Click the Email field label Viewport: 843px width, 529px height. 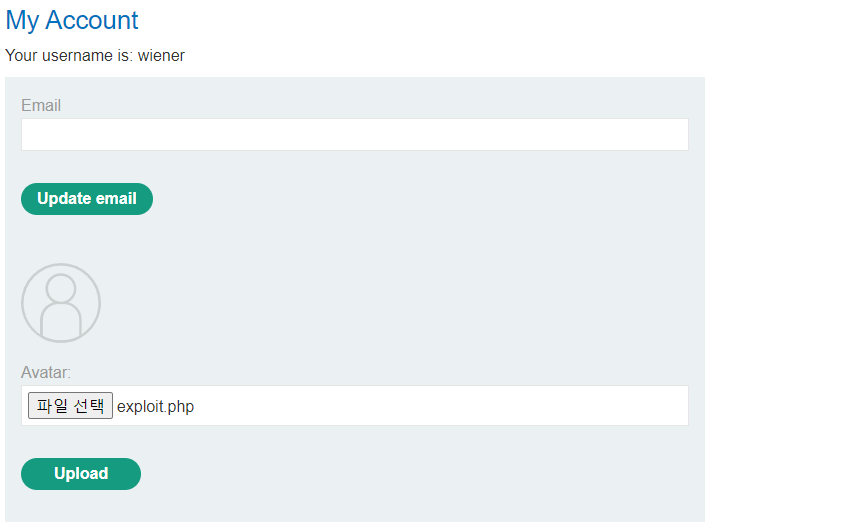pyautogui.click(x=41, y=105)
